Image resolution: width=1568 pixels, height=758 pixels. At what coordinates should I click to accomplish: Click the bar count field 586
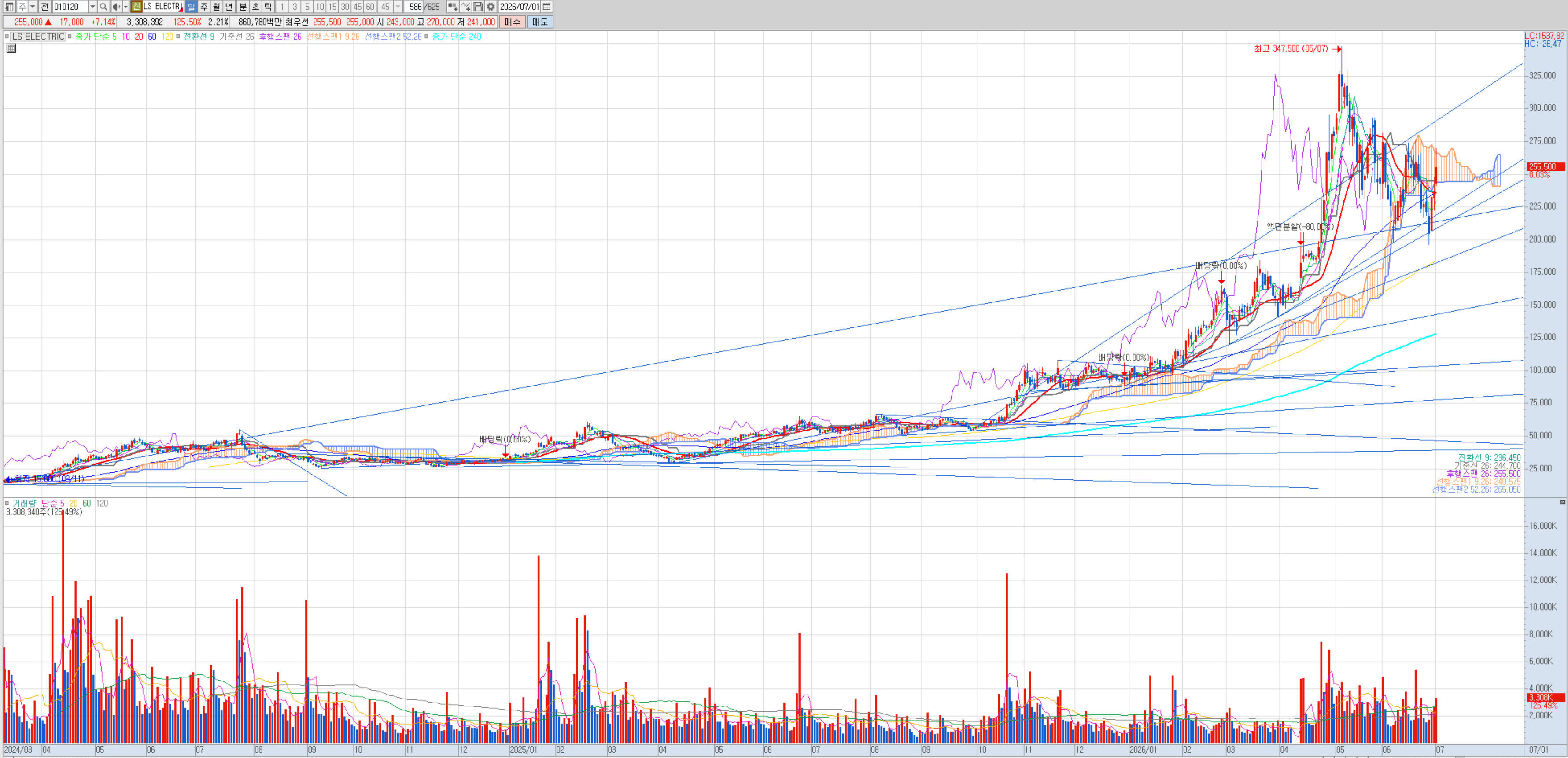414,7
